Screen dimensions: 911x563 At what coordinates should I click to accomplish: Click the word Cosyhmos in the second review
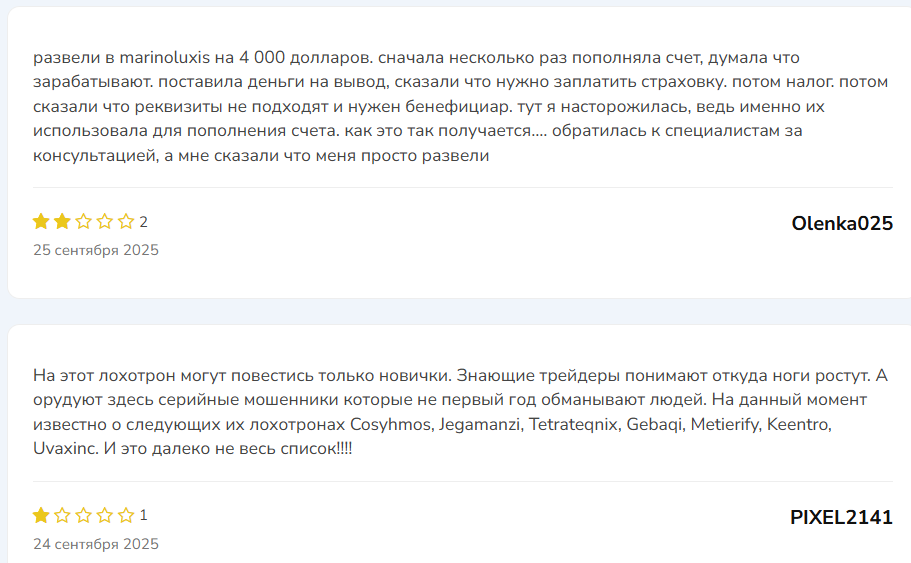390,425
